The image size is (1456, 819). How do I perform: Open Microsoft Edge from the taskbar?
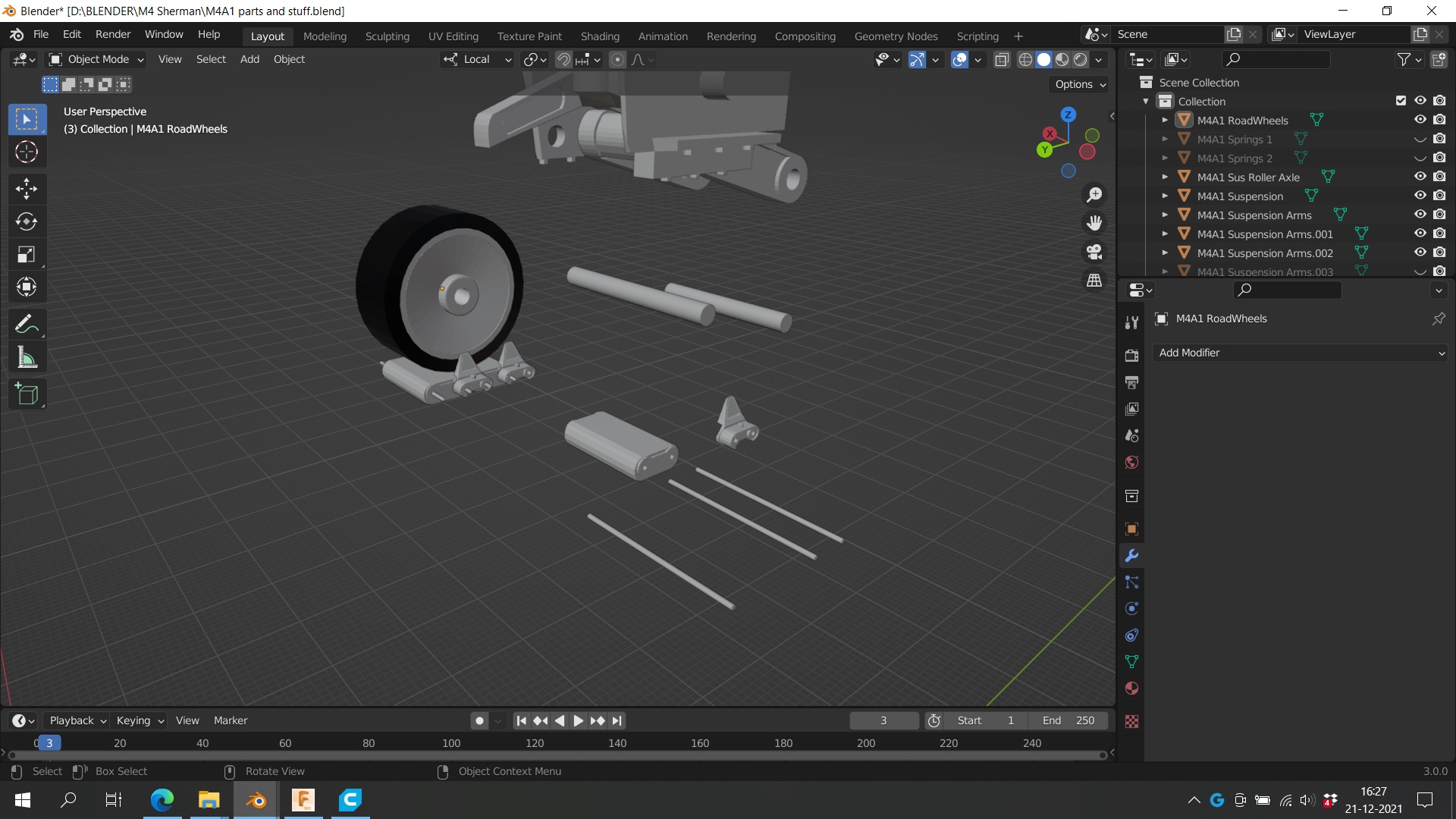click(x=162, y=799)
